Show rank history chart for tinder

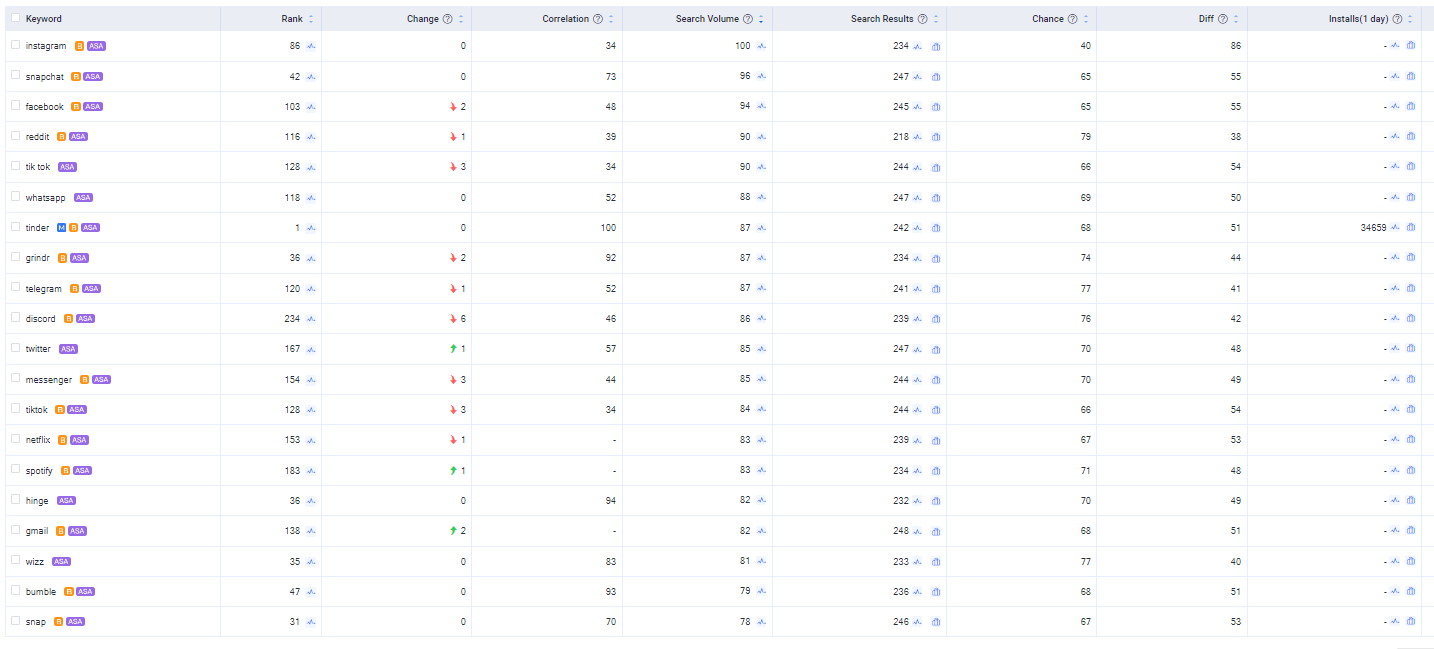311,228
